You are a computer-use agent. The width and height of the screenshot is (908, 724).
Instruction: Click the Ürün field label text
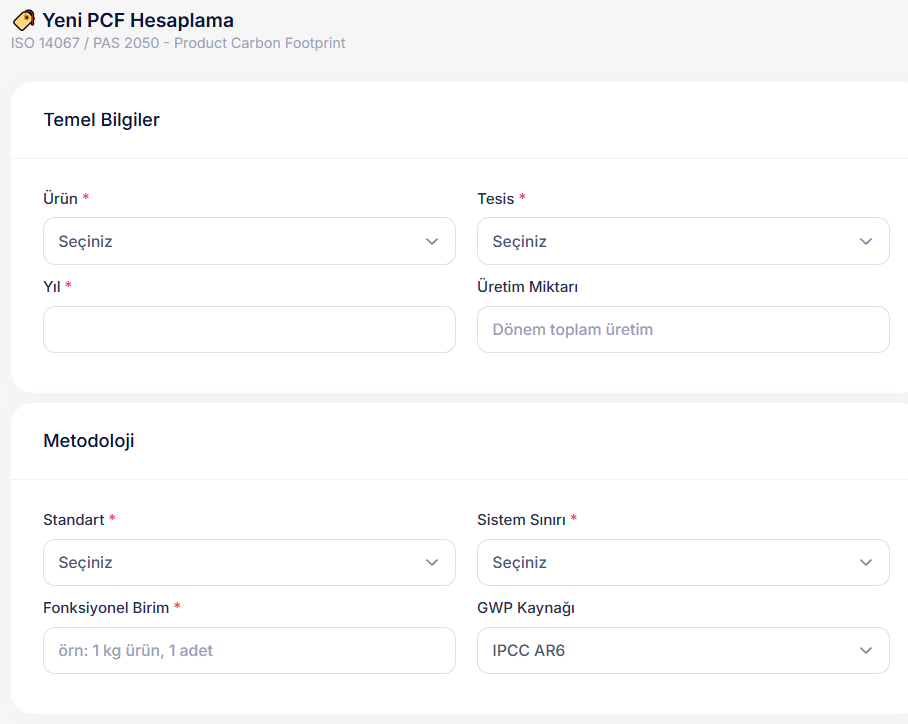point(60,199)
